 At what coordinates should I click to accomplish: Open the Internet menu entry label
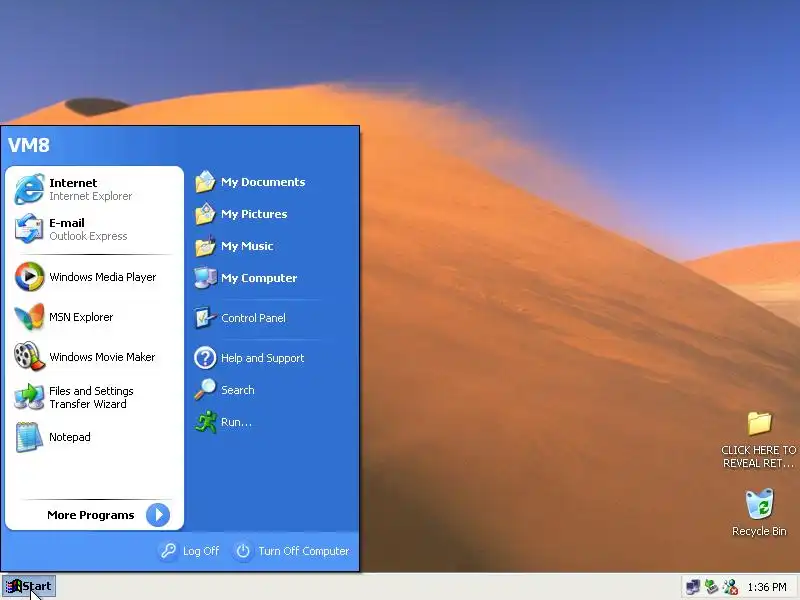pyautogui.click(x=73, y=183)
